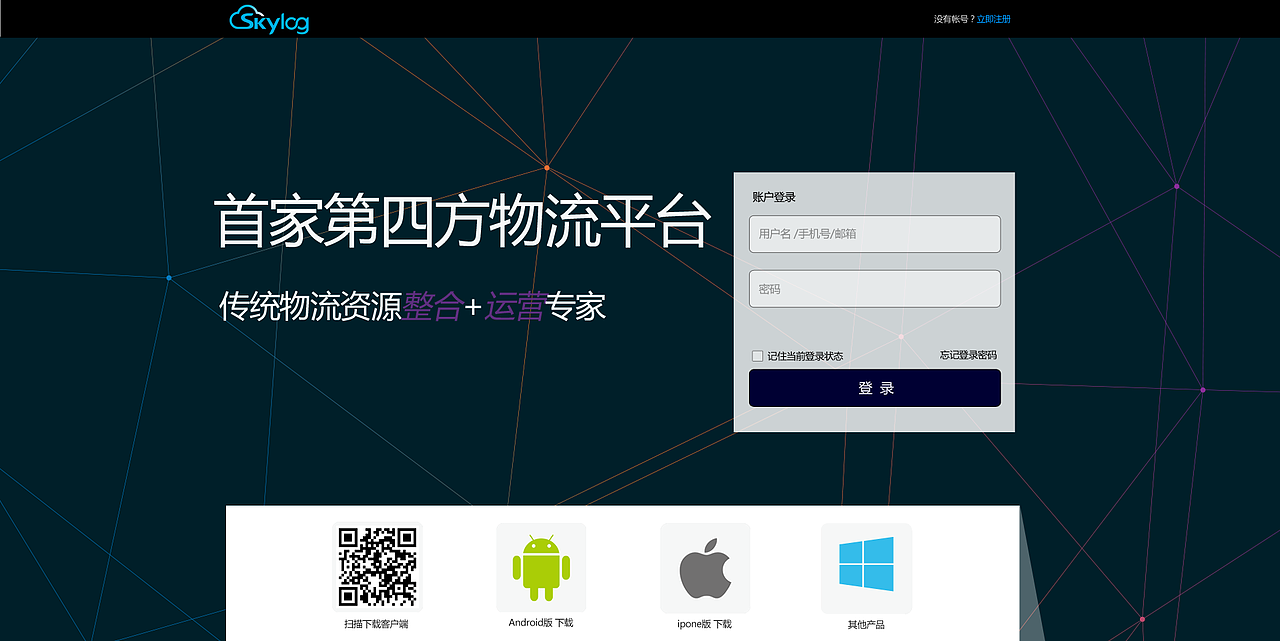1280x641 pixels.
Task: Open the 立即注册 registration link
Action: click(x=994, y=18)
